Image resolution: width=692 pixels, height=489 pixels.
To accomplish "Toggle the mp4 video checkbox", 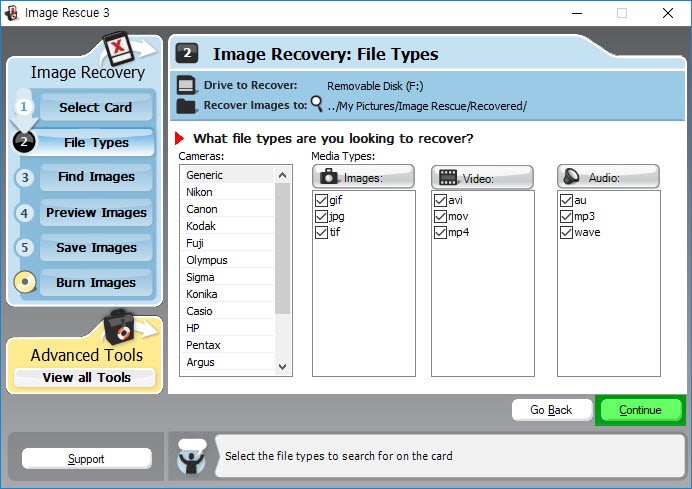I will (440, 232).
